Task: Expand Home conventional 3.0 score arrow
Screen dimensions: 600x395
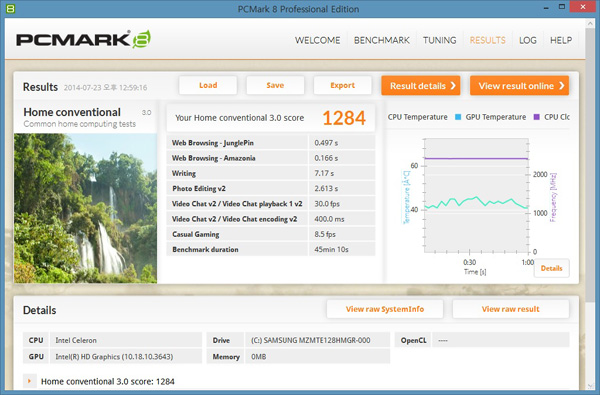Action: click(x=29, y=381)
